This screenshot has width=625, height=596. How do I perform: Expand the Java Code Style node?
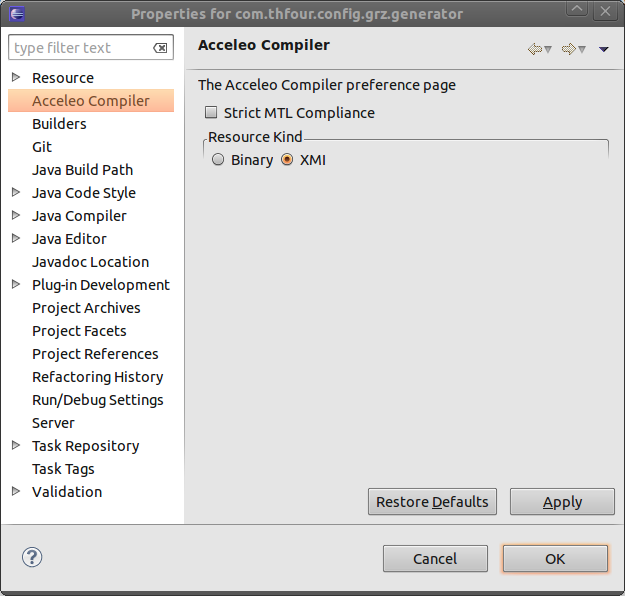(16, 193)
